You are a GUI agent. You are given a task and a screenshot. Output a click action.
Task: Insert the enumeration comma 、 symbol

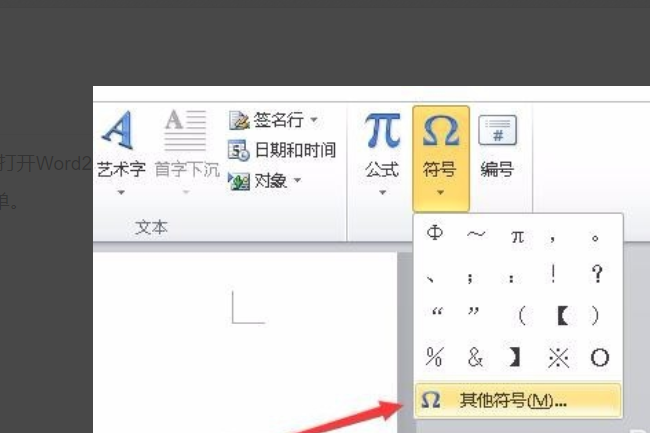click(x=430, y=279)
